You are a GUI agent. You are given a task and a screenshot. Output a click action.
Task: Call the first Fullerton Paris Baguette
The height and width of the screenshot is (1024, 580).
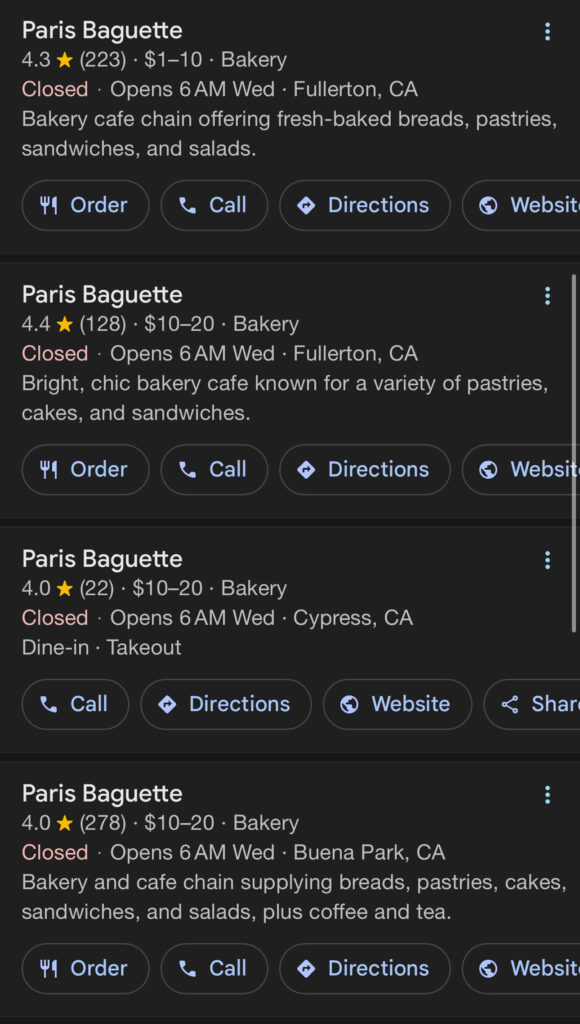coord(214,205)
